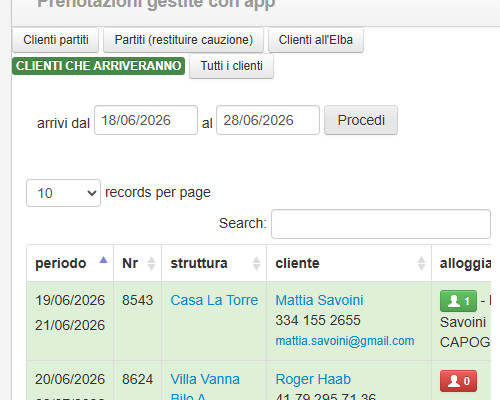Sort table by periodo column

tap(70, 263)
